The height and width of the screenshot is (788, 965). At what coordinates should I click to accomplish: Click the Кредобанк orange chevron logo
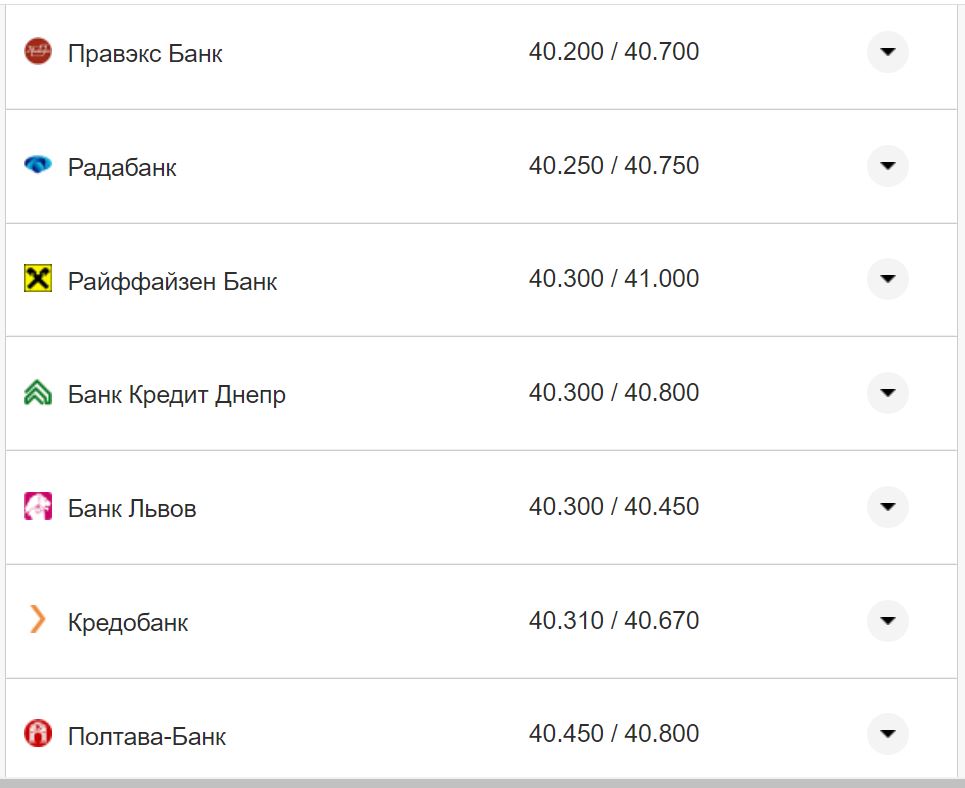(38, 620)
